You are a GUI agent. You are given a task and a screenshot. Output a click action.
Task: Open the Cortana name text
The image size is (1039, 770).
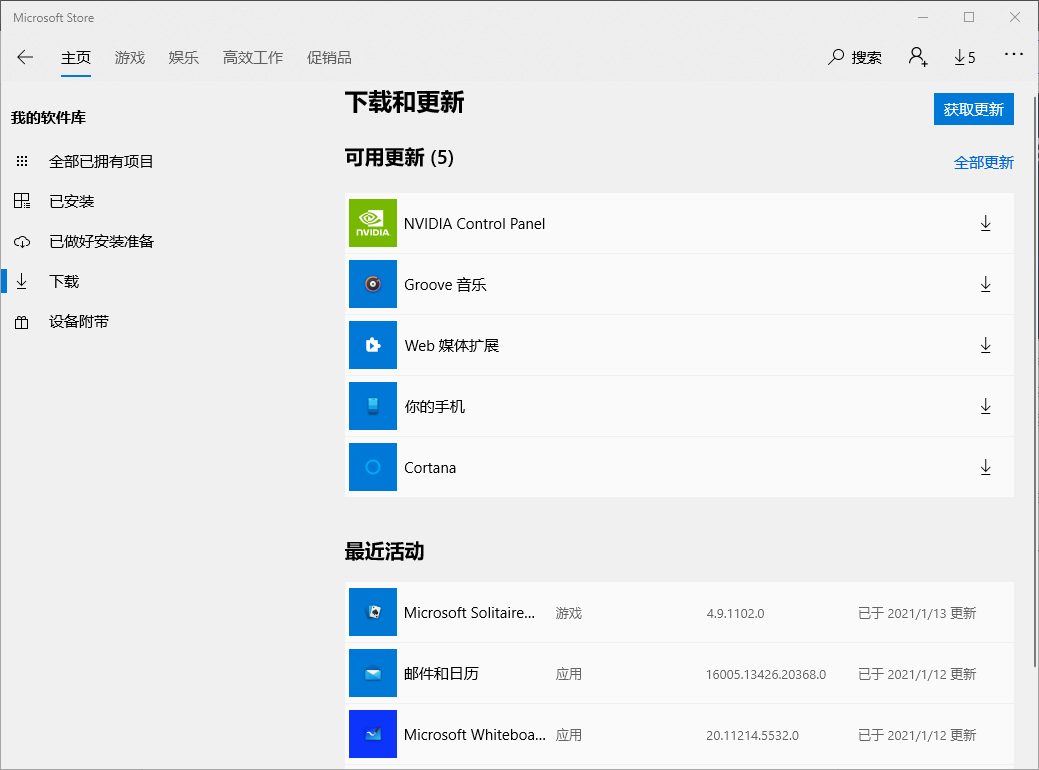click(x=430, y=468)
